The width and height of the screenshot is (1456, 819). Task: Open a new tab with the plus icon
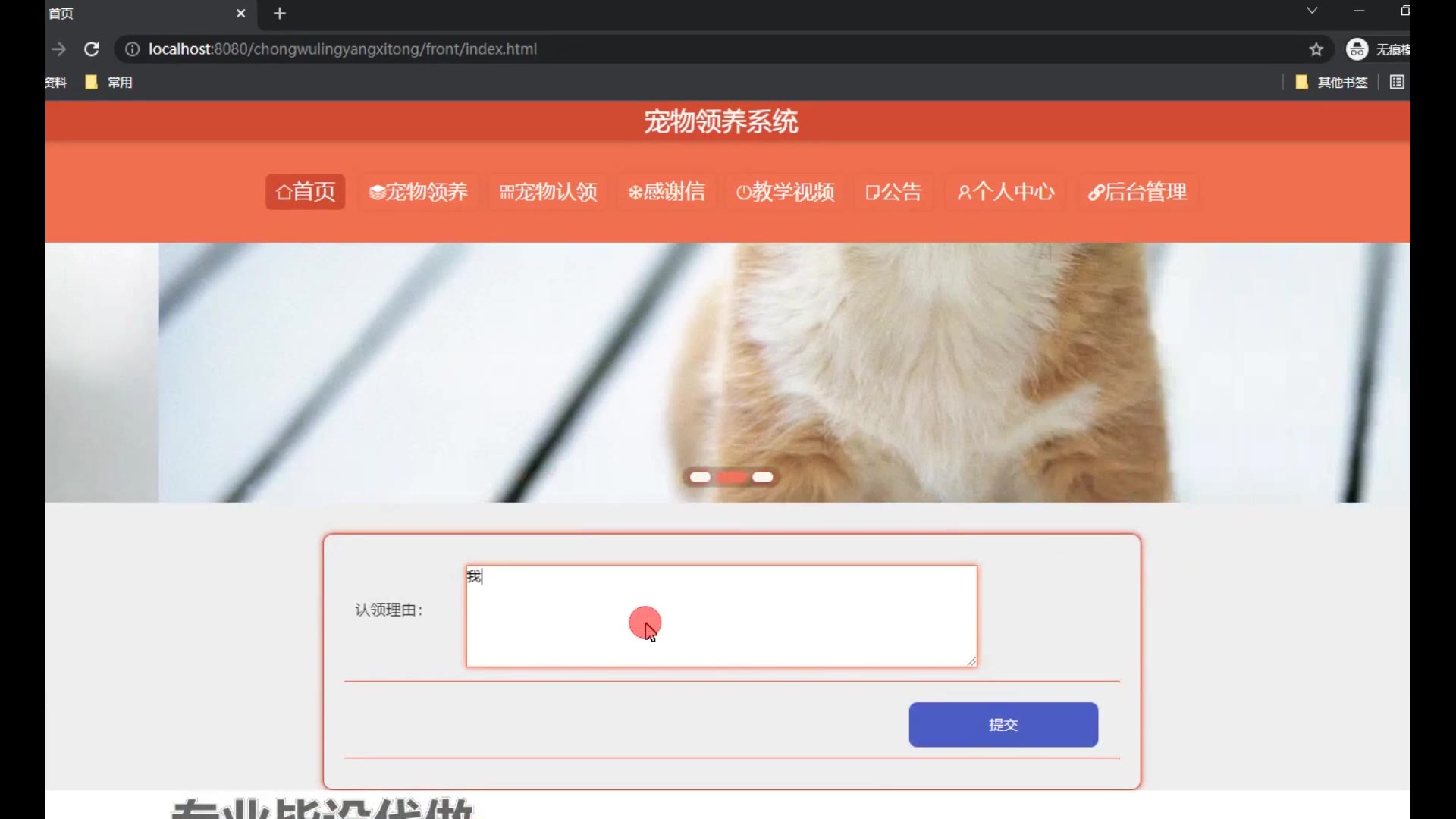(x=280, y=14)
